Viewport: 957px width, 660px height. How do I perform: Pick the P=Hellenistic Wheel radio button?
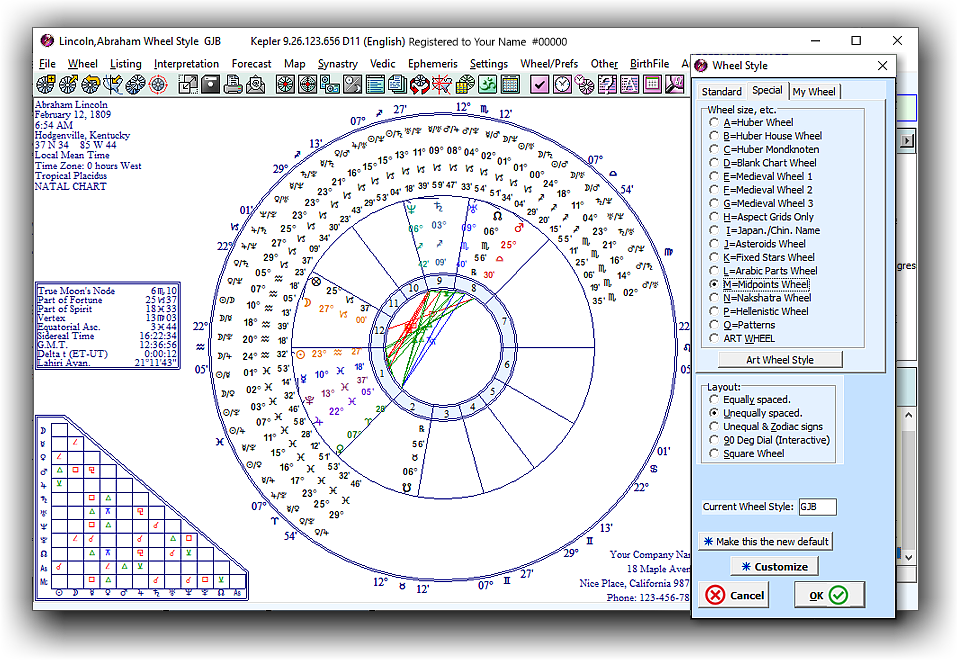tap(714, 311)
